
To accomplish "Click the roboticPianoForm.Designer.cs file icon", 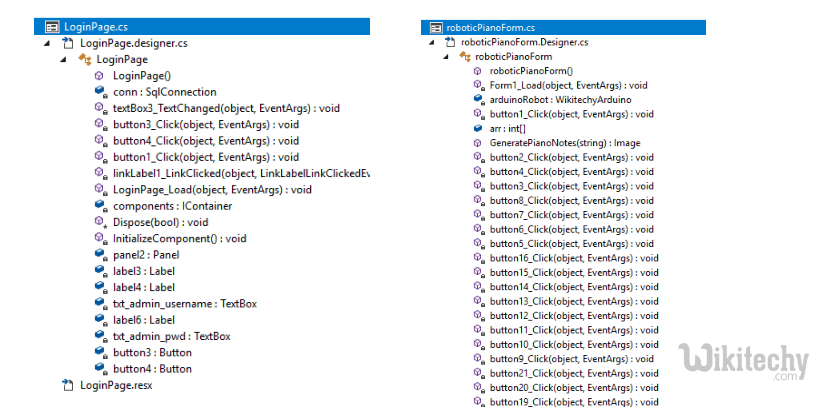I will [450, 42].
